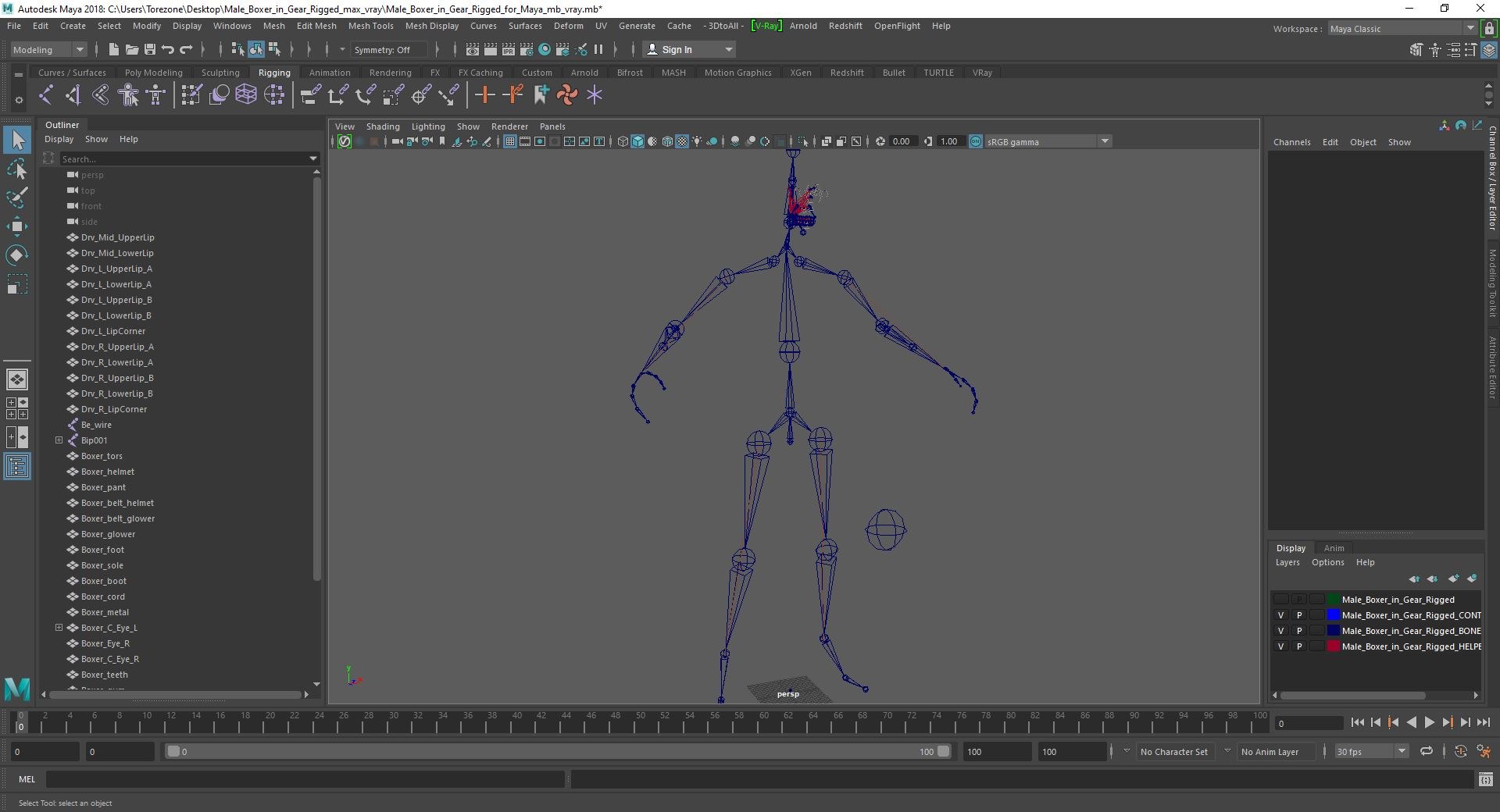Click the Quick Rig humanoid shelf icon

click(129, 95)
